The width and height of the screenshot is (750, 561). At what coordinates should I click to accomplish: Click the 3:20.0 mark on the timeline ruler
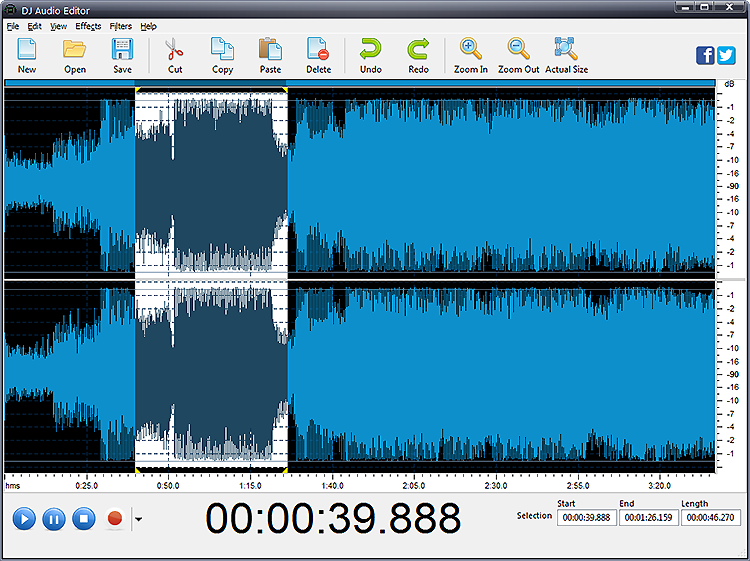[659, 485]
